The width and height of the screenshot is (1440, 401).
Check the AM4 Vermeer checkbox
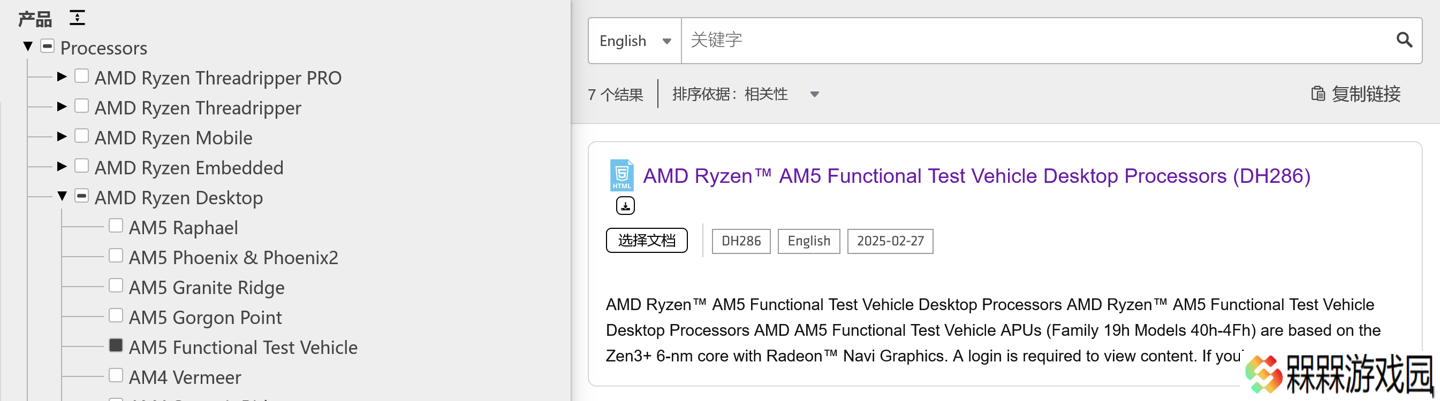coord(116,376)
